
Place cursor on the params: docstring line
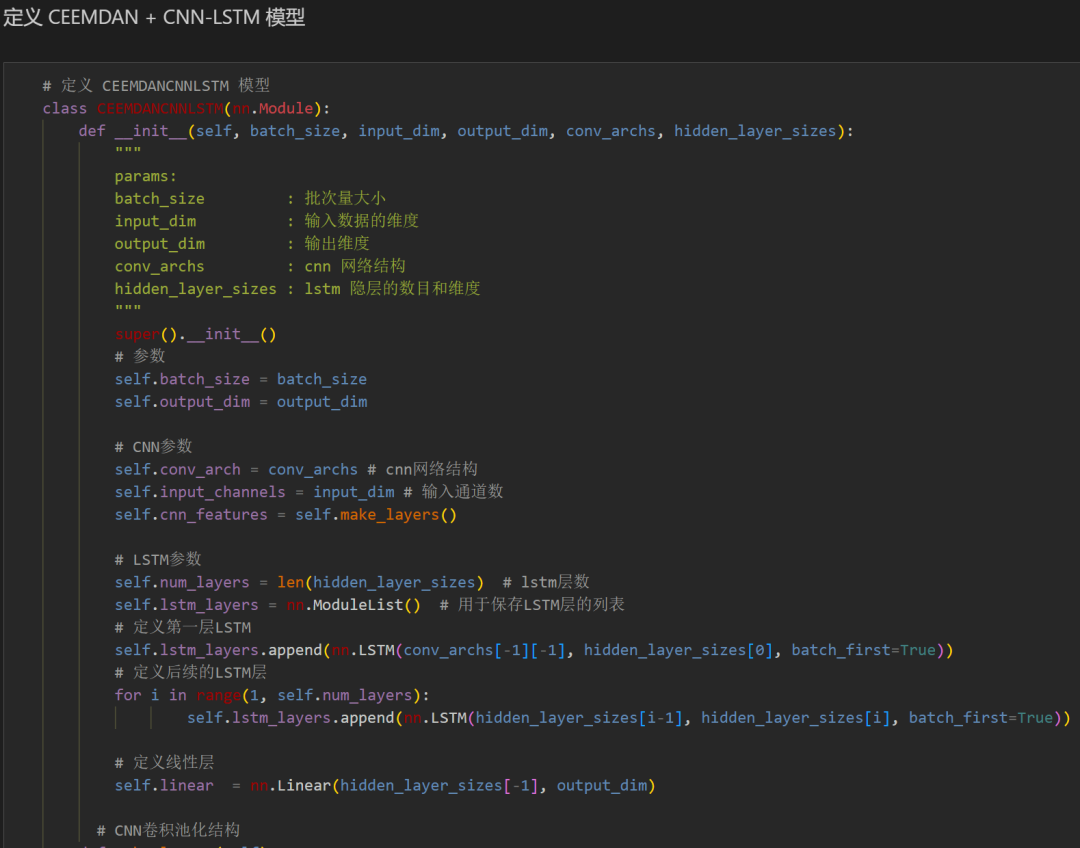coord(145,176)
